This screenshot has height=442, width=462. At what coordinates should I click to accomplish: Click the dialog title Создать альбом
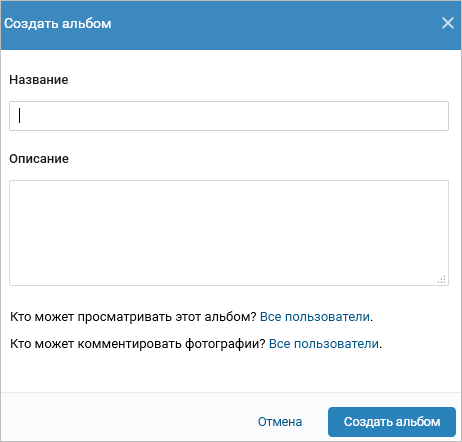point(58,24)
